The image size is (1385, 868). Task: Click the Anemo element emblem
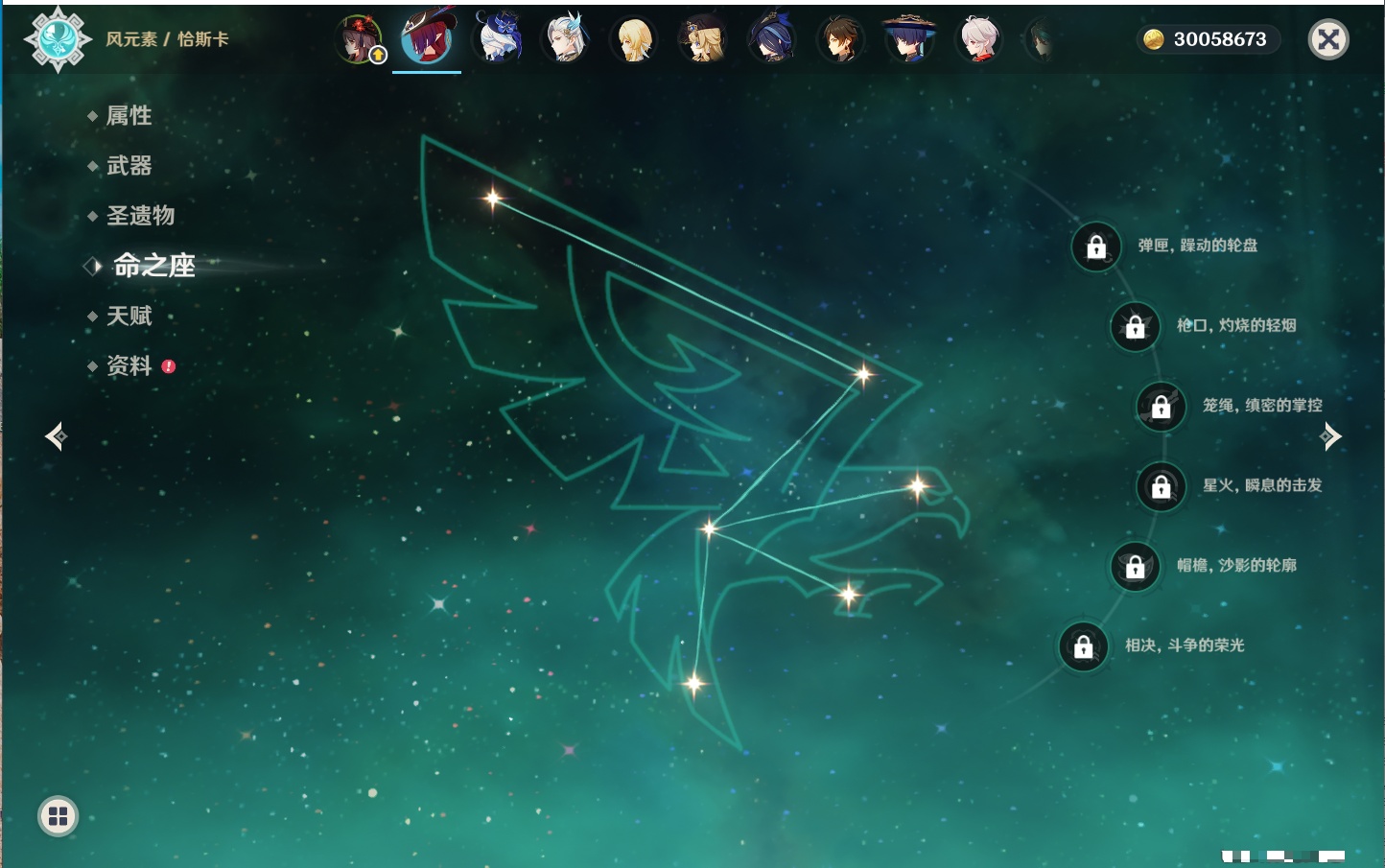click(58, 39)
